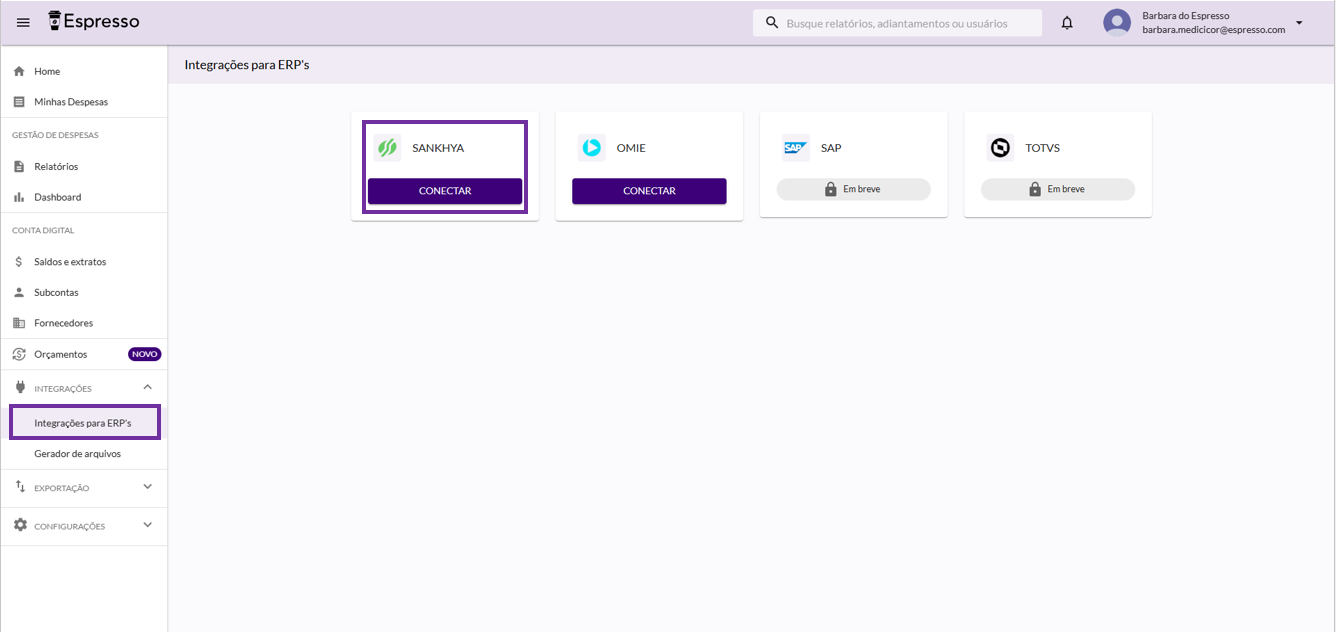
Task: Open Saldos e extratos
Action: 84,261
